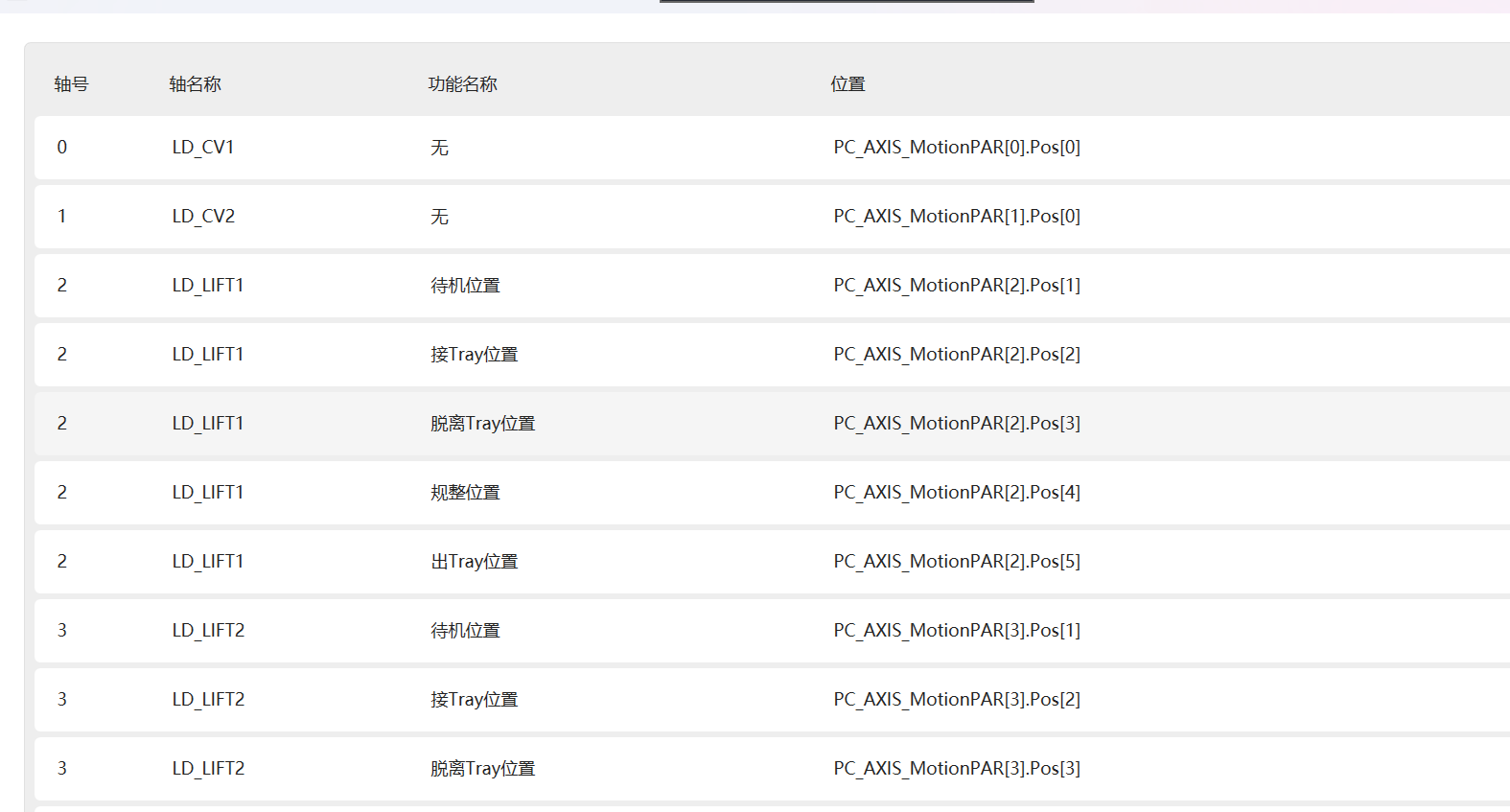
Task: Click the 无 cell in LD_CV1 row
Action: pos(439,148)
